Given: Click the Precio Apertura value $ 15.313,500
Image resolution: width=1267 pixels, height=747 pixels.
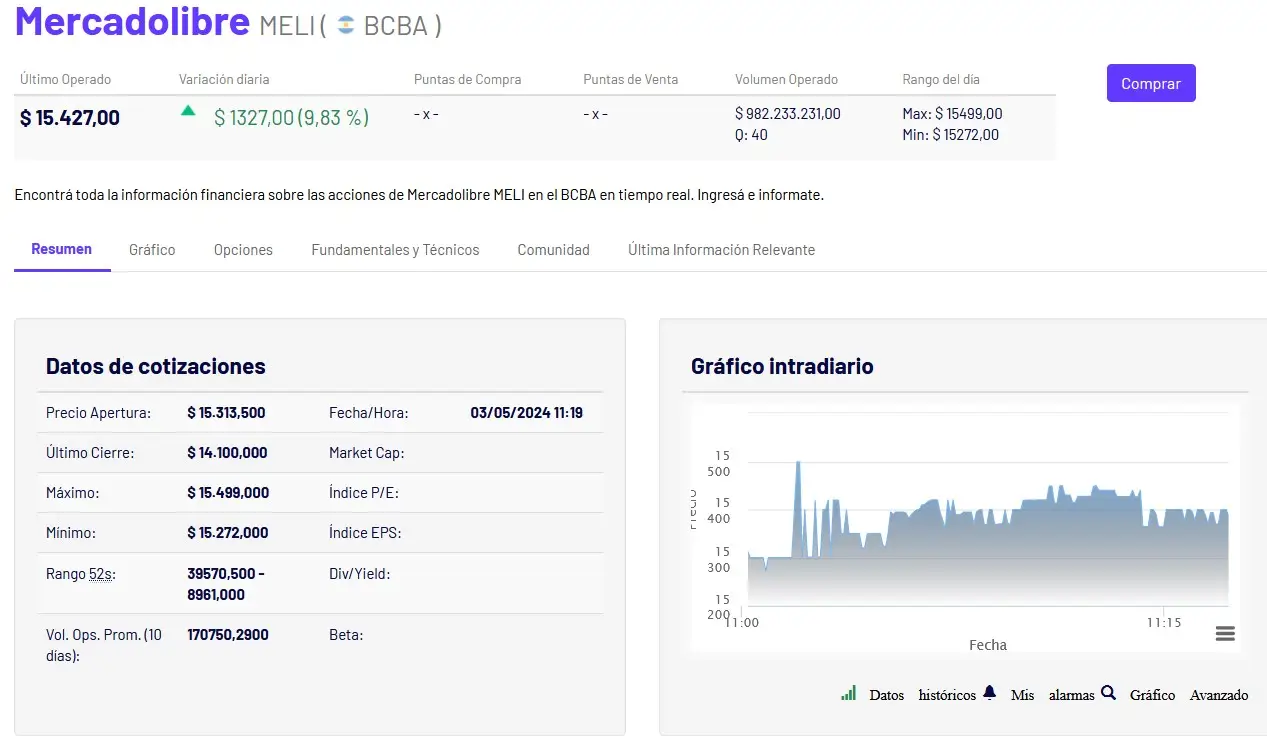Looking at the screenshot, I should [226, 413].
